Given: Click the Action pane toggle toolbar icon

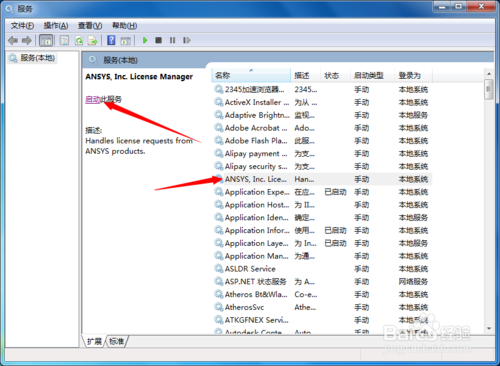Looking at the screenshot, I should 125,41.
